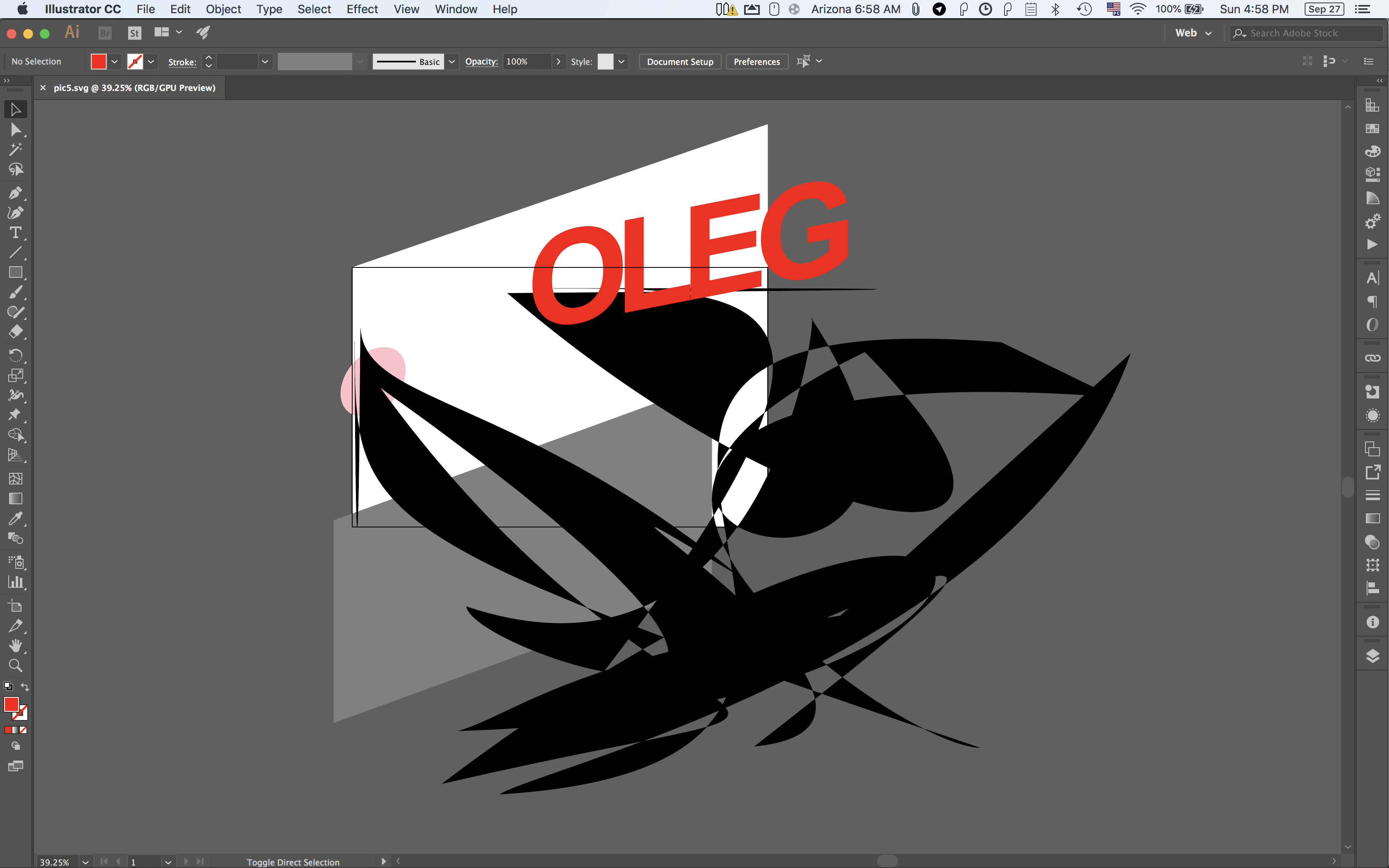Viewport: 1389px width, 868px height.
Task: Select the Rotate tool
Action: coord(15,355)
